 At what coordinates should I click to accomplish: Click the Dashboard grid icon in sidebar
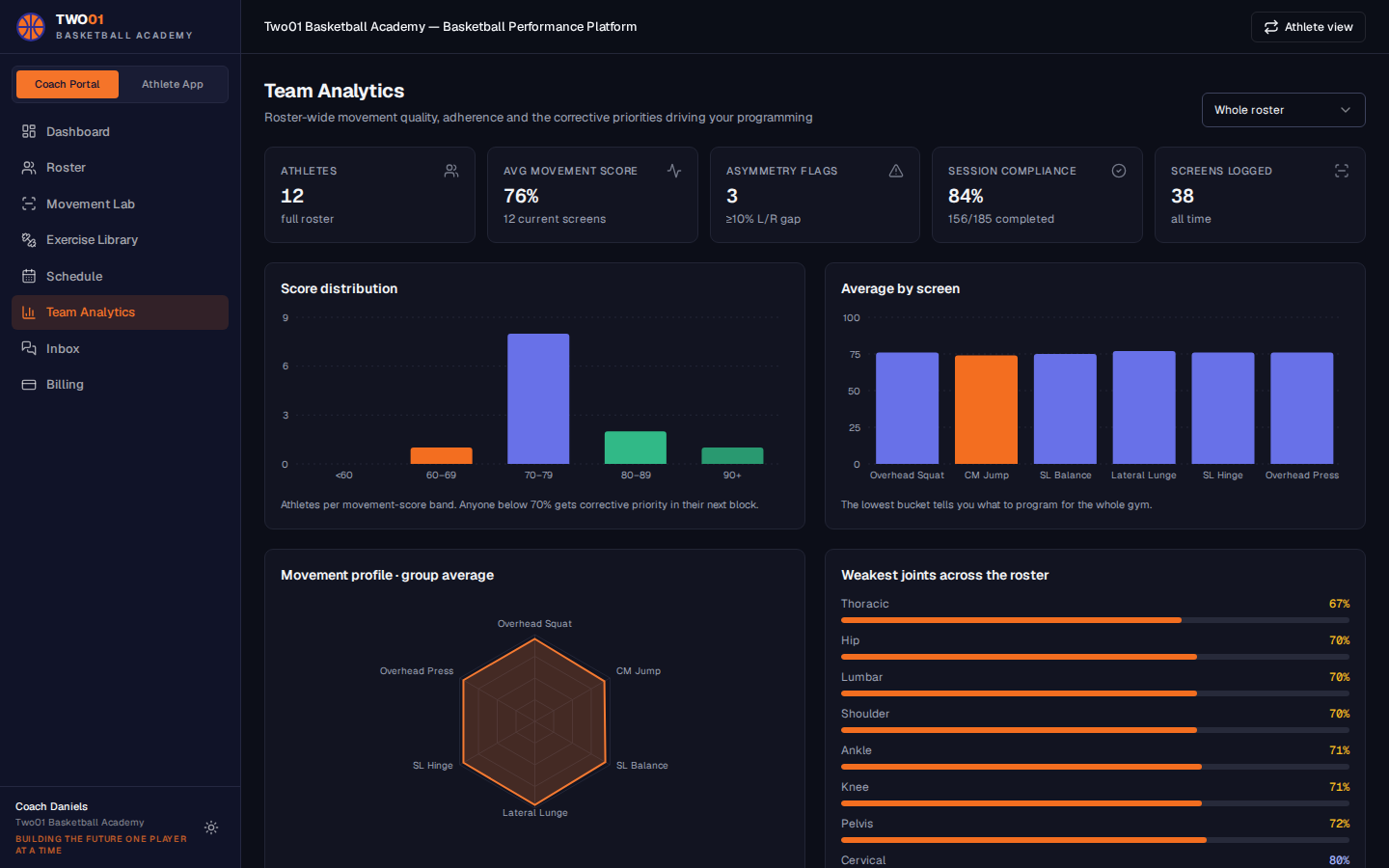(29, 131)
